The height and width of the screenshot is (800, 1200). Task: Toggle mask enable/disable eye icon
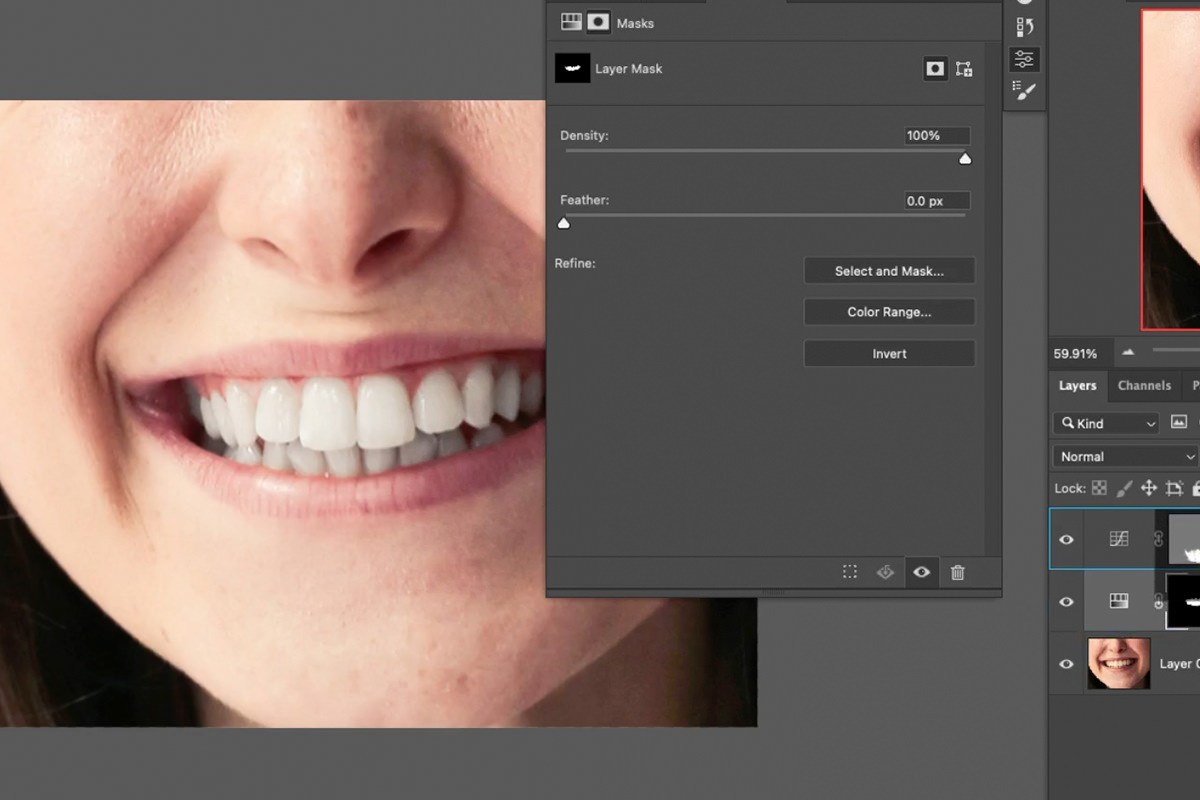(921, 572)
